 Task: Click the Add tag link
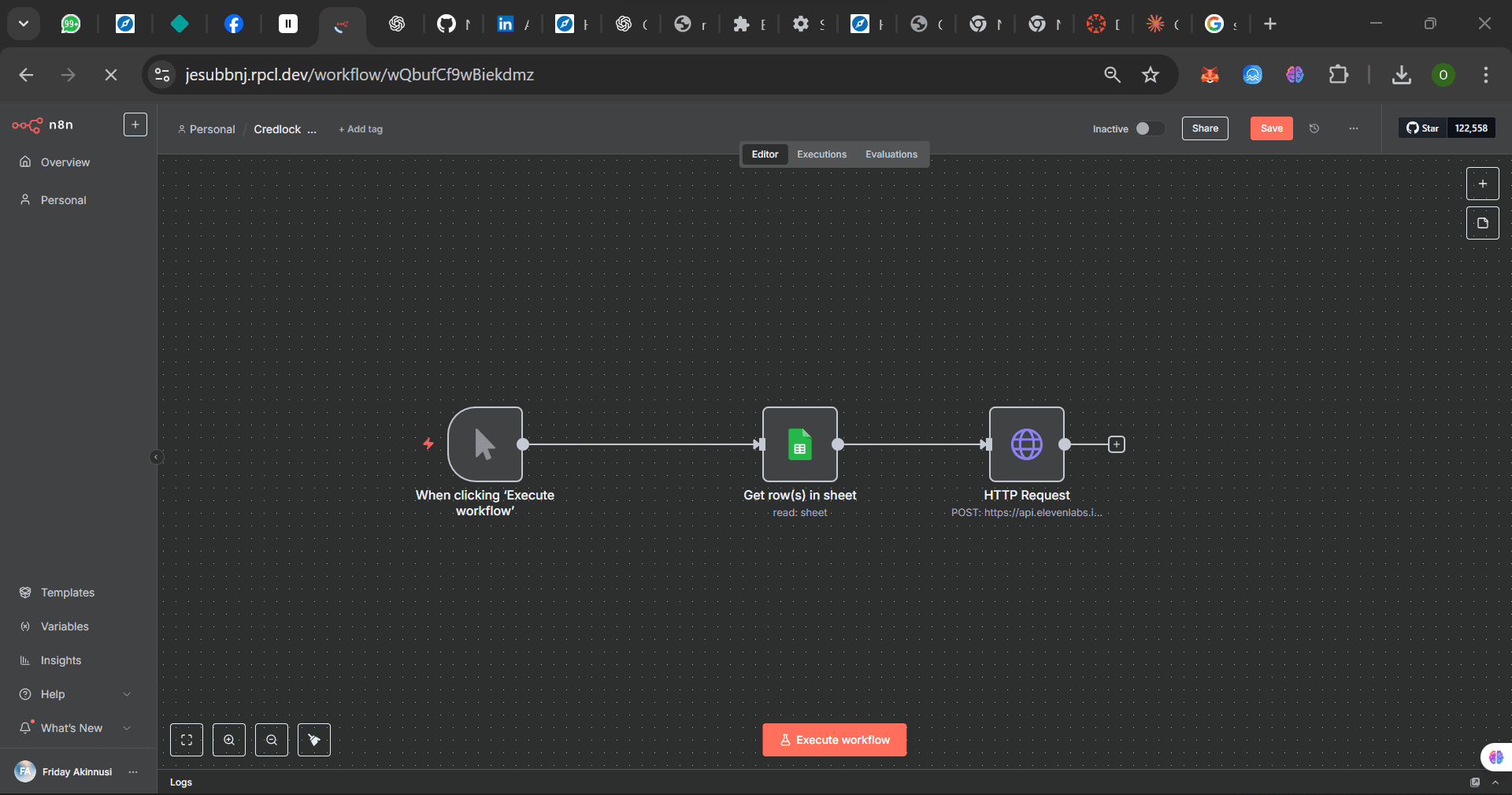coord(361,129)
